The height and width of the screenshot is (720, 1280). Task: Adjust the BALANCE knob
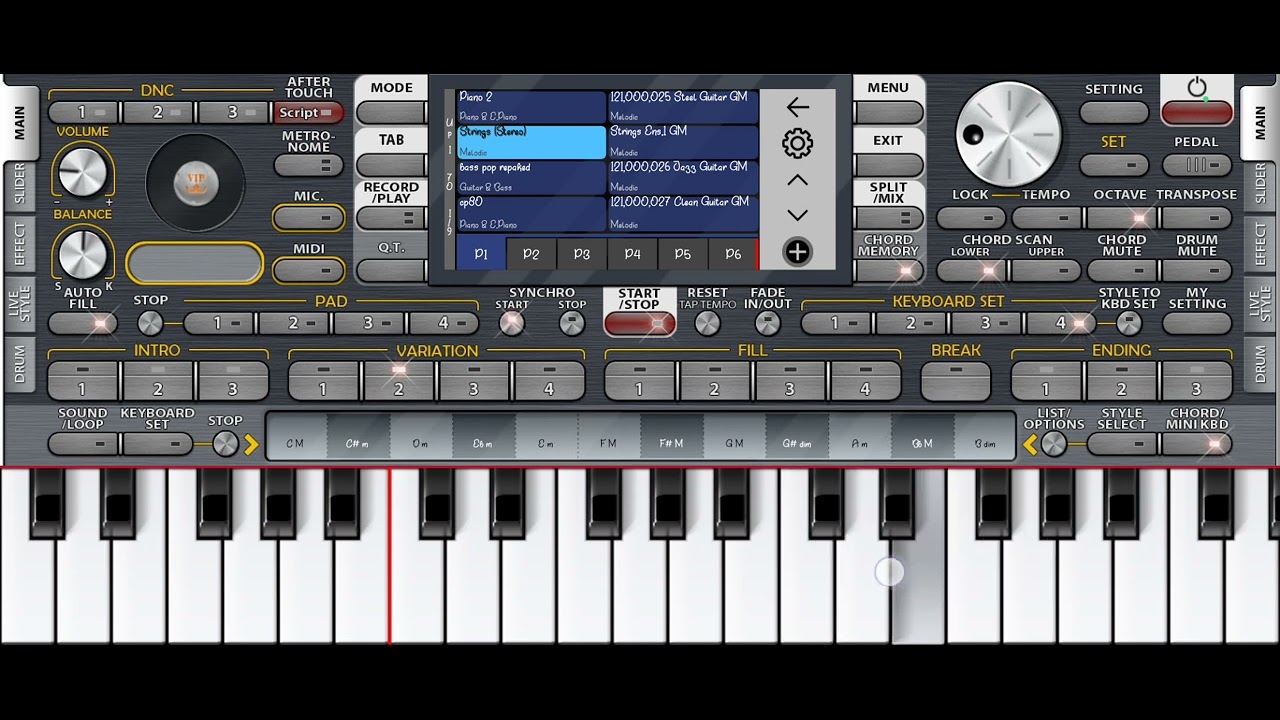82,253
